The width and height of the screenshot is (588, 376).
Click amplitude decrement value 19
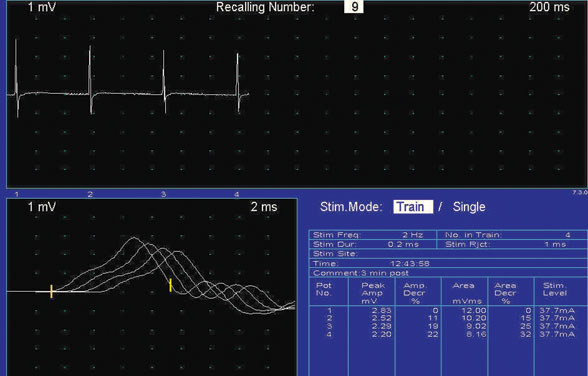tap(433, 326)
